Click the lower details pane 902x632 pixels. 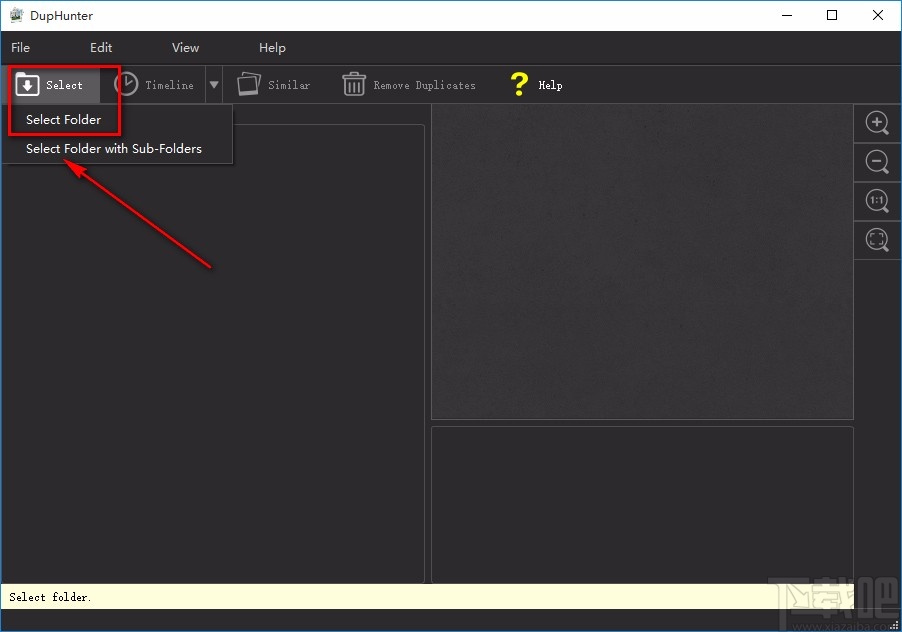coord(642,505)
